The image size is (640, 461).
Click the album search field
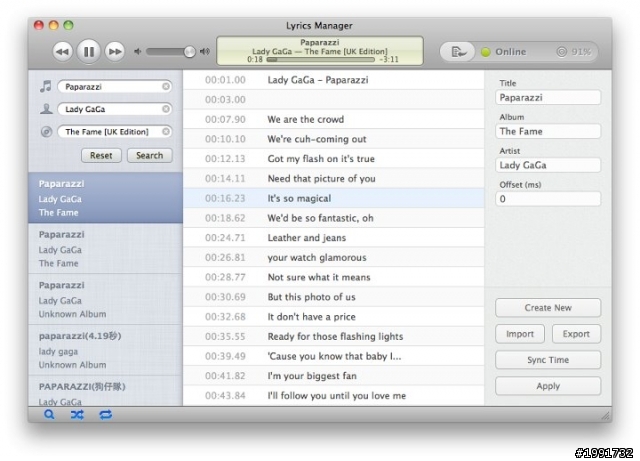click(x=115, y=131)
